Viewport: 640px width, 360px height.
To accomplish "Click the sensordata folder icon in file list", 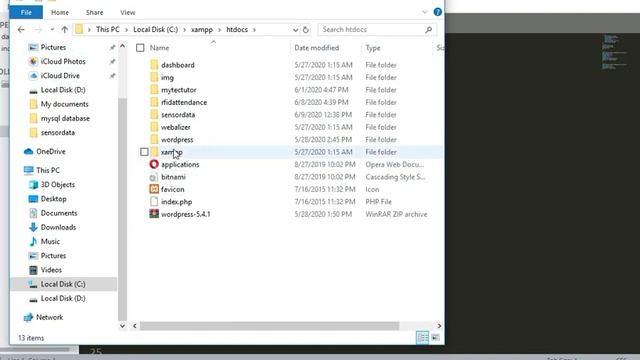I will tap(154, 115).
